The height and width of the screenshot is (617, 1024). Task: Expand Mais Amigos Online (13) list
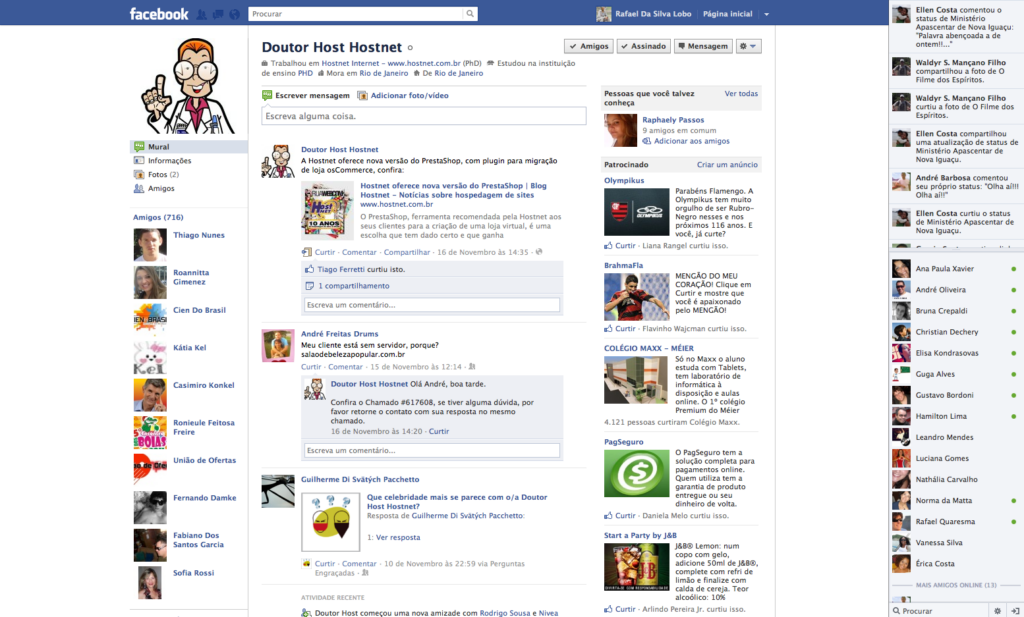pyautogui.click(x=956, y=585)
